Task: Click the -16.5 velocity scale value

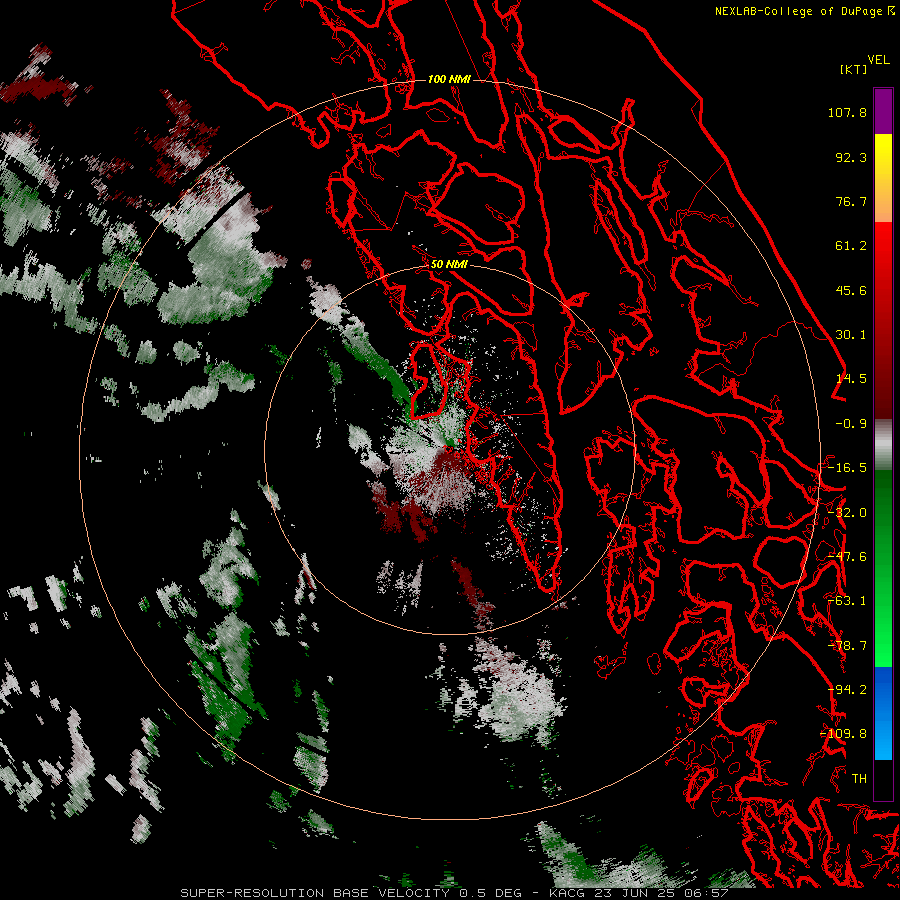Action: tap(847, 468)
